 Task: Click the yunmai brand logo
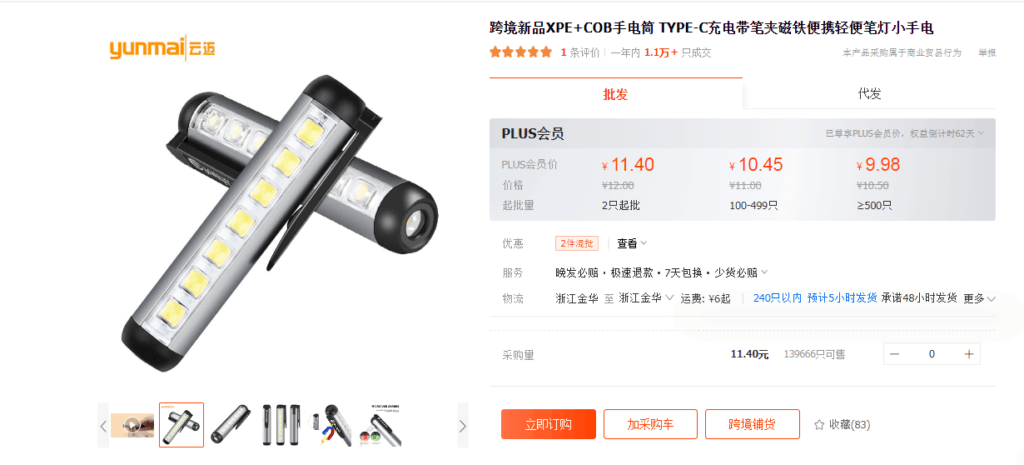[163, 48]
